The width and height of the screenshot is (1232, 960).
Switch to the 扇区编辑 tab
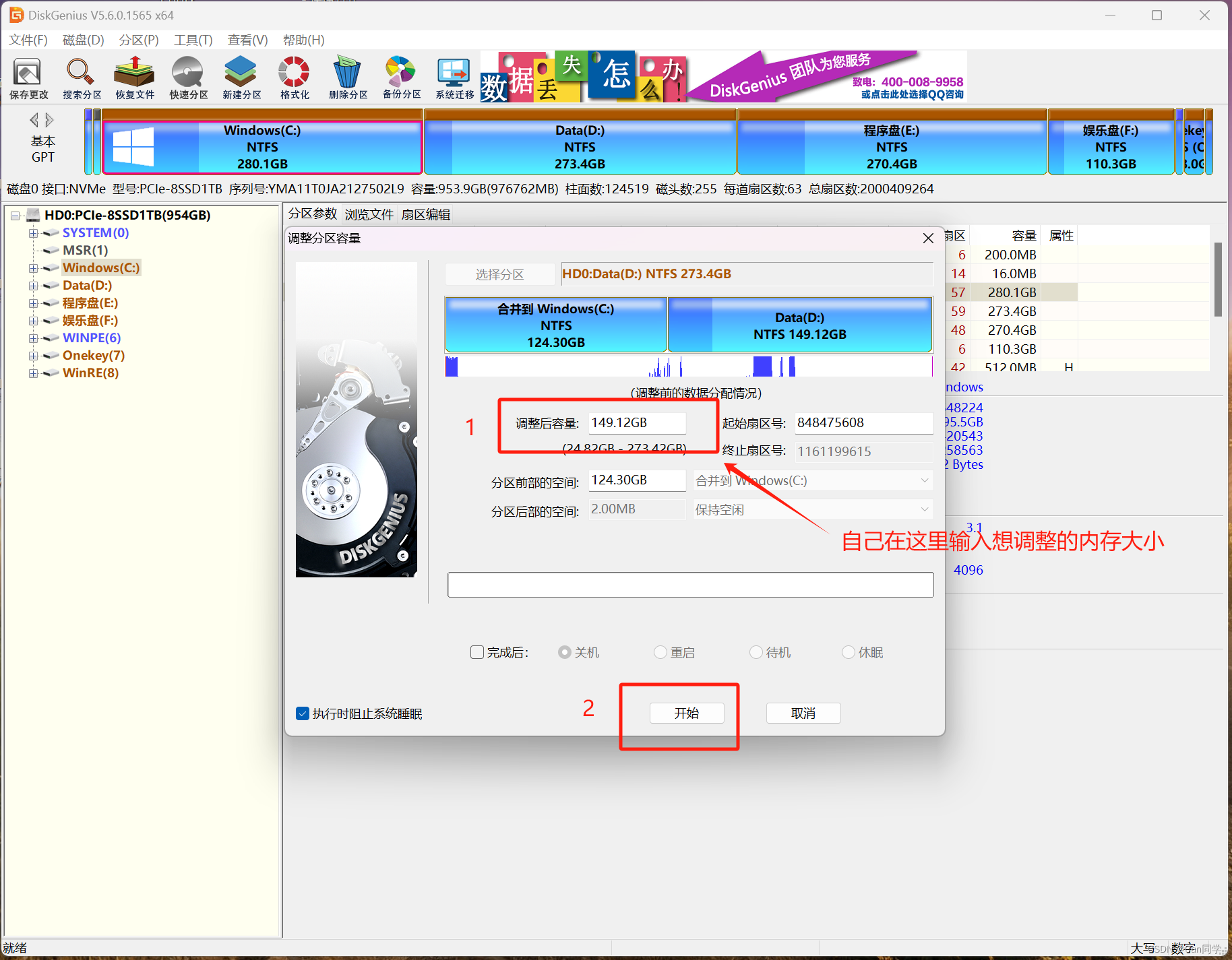426,214
